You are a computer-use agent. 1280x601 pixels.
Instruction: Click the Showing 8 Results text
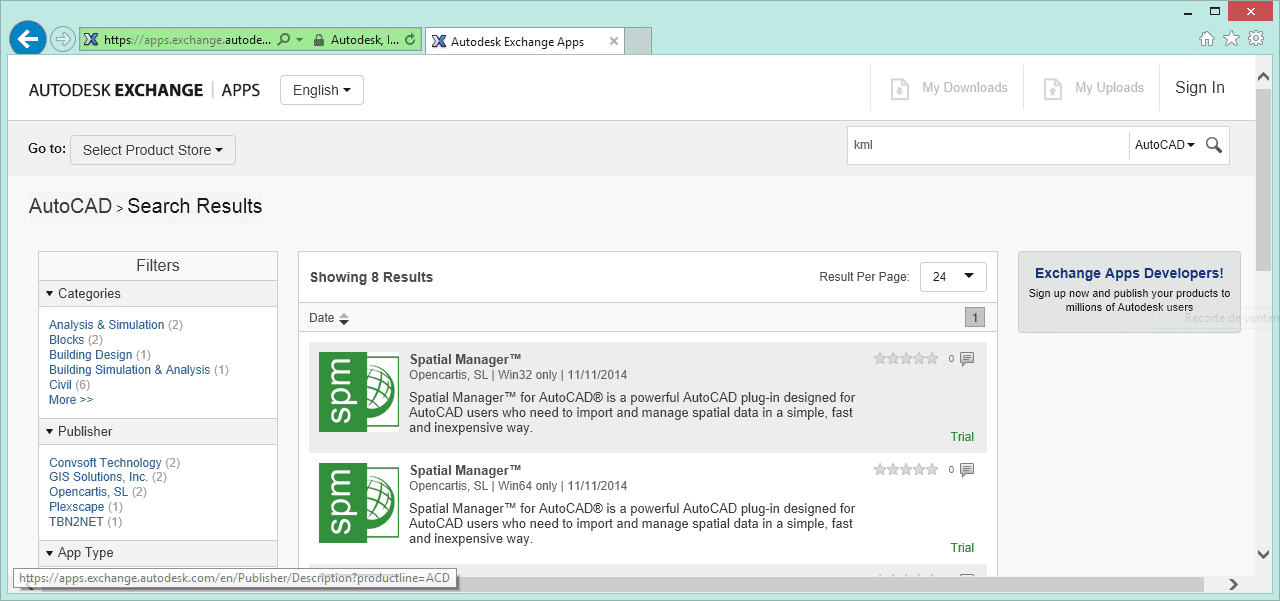(x=371, y=277)
